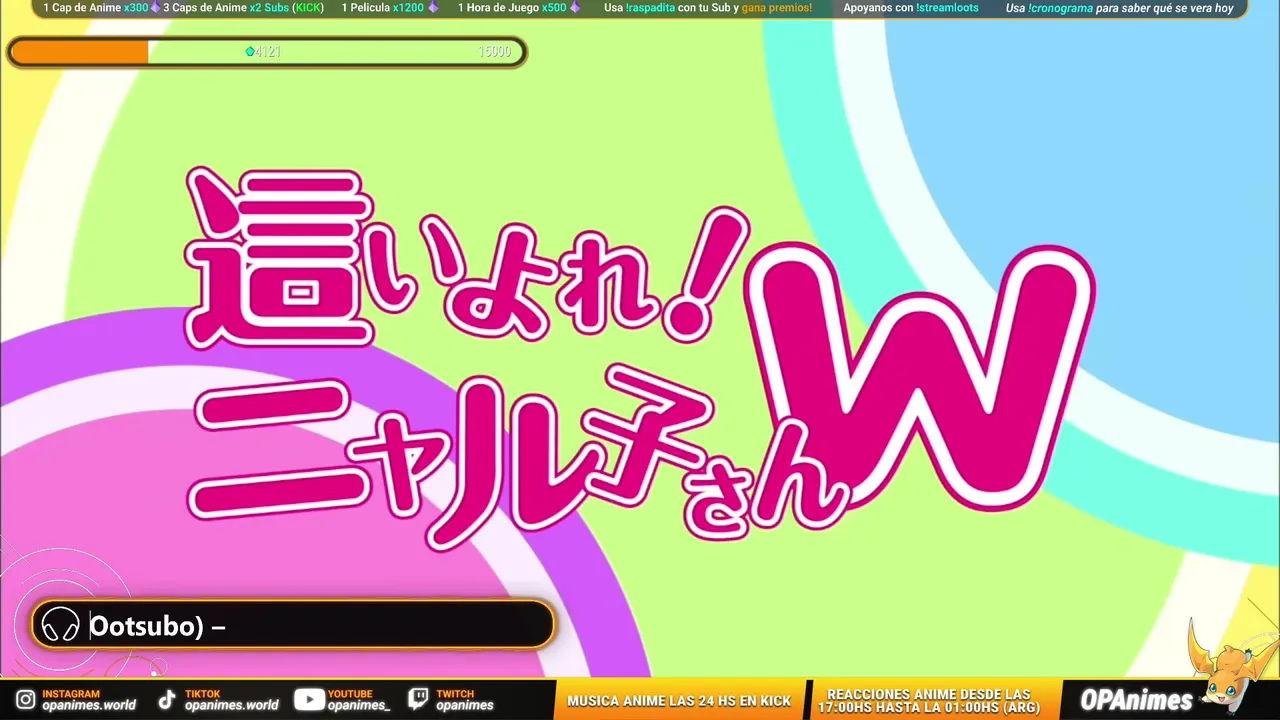Click the OPAnimes logo text
1280x720 pixels.
point(1136,700)
